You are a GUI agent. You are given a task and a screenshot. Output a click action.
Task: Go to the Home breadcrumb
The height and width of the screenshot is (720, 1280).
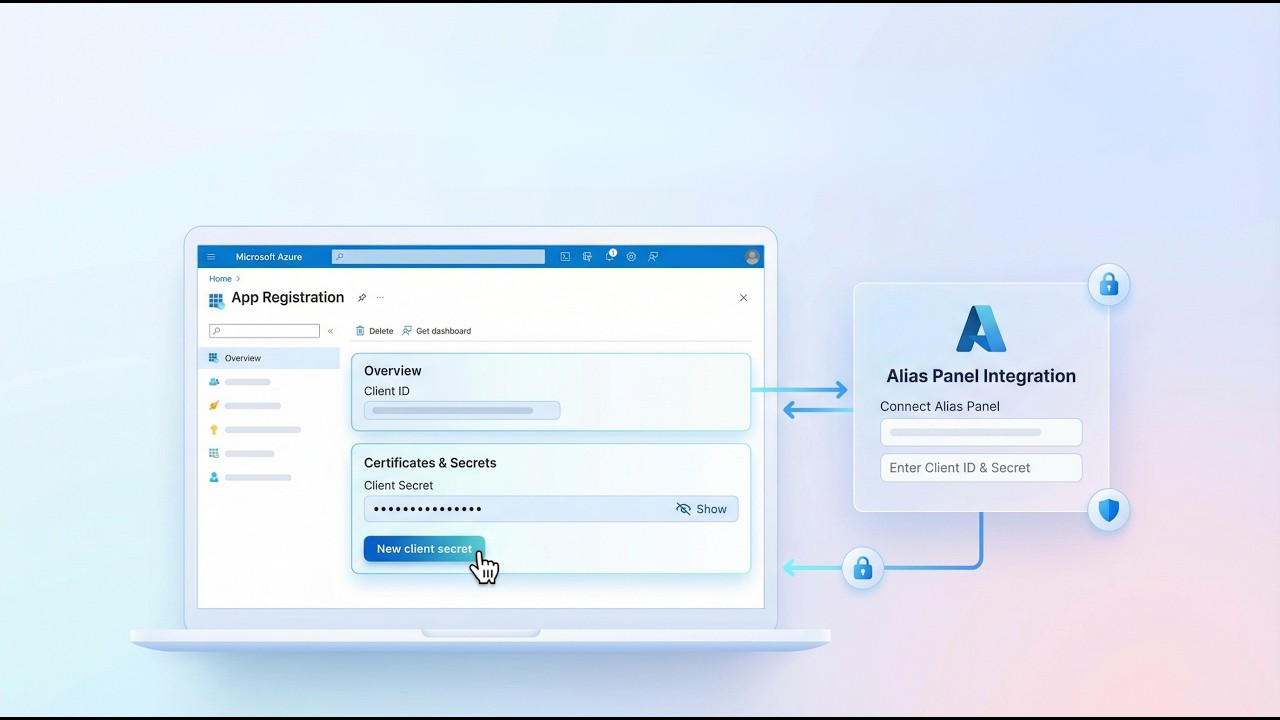[220, 279]
